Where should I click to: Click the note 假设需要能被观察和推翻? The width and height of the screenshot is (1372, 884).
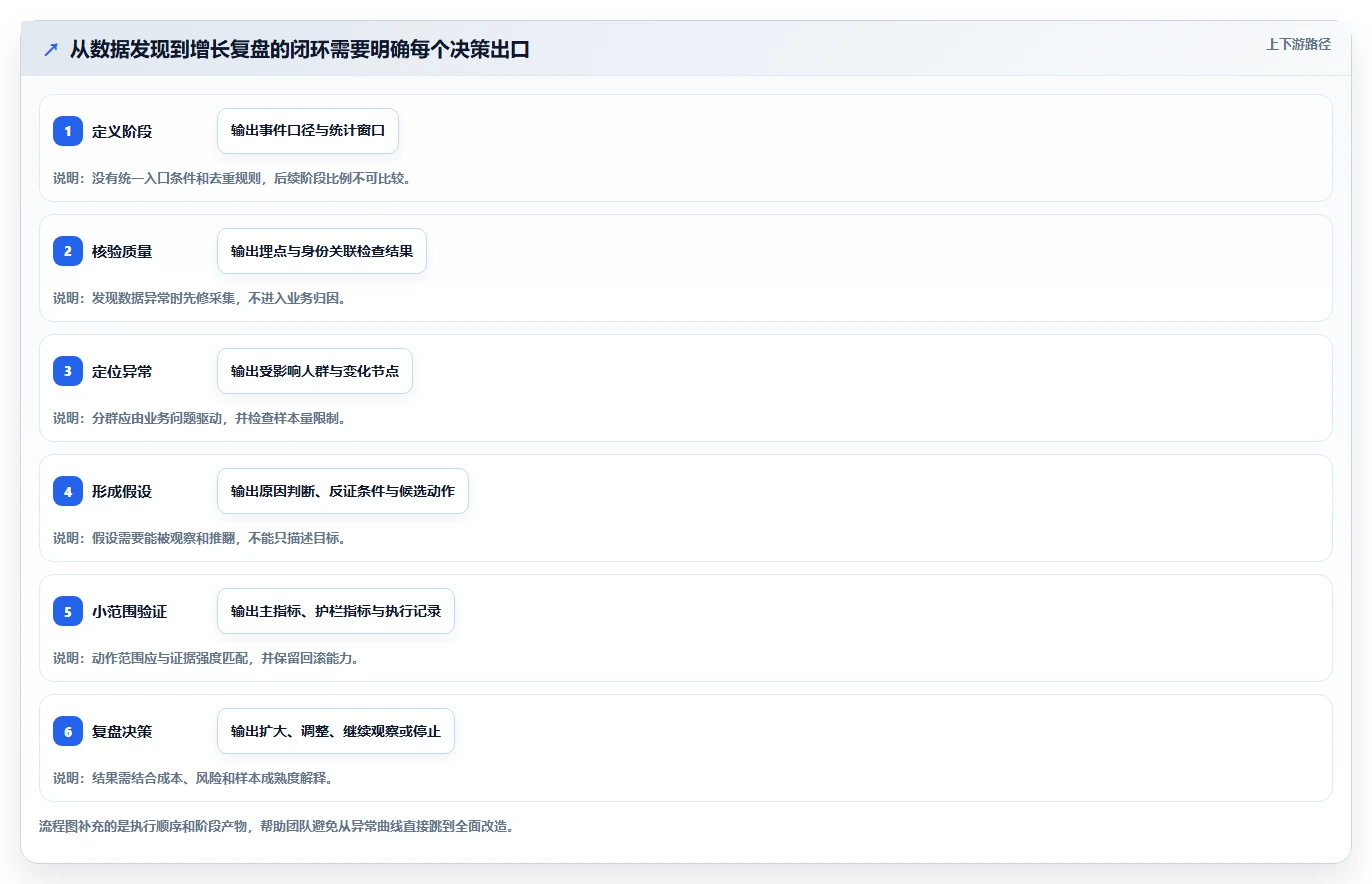pyautogui.click(x=164, y=538)
